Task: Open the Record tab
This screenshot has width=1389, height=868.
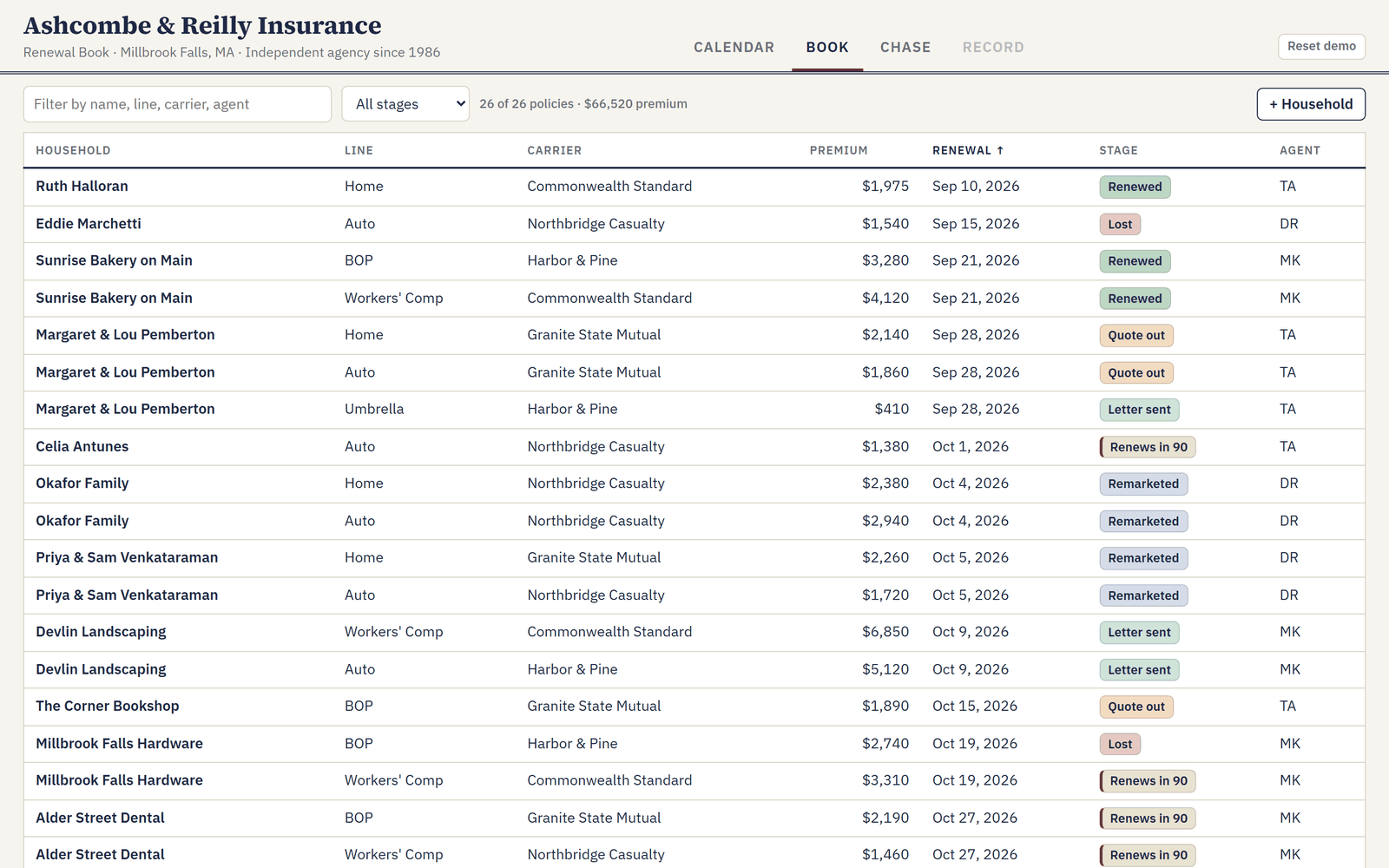Action: click(993, 47)
